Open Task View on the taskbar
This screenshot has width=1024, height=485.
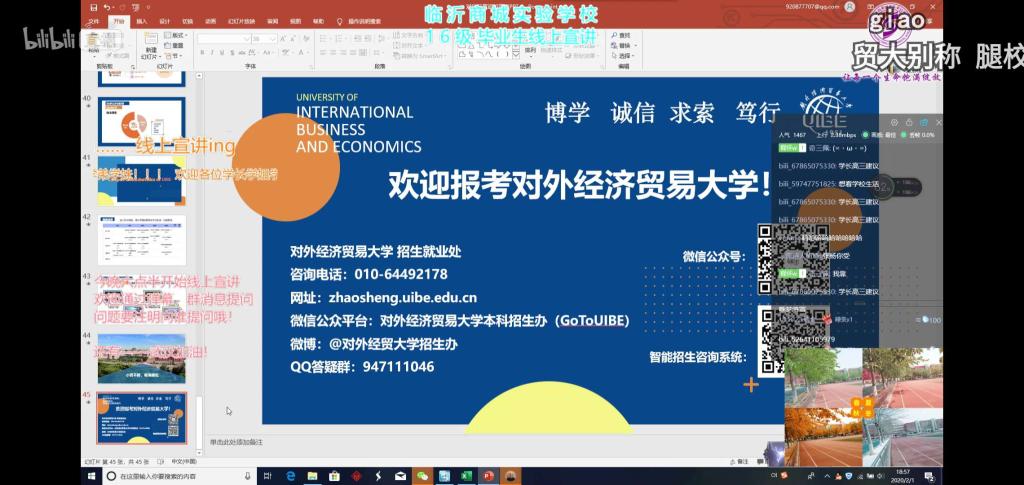point(268,476)
